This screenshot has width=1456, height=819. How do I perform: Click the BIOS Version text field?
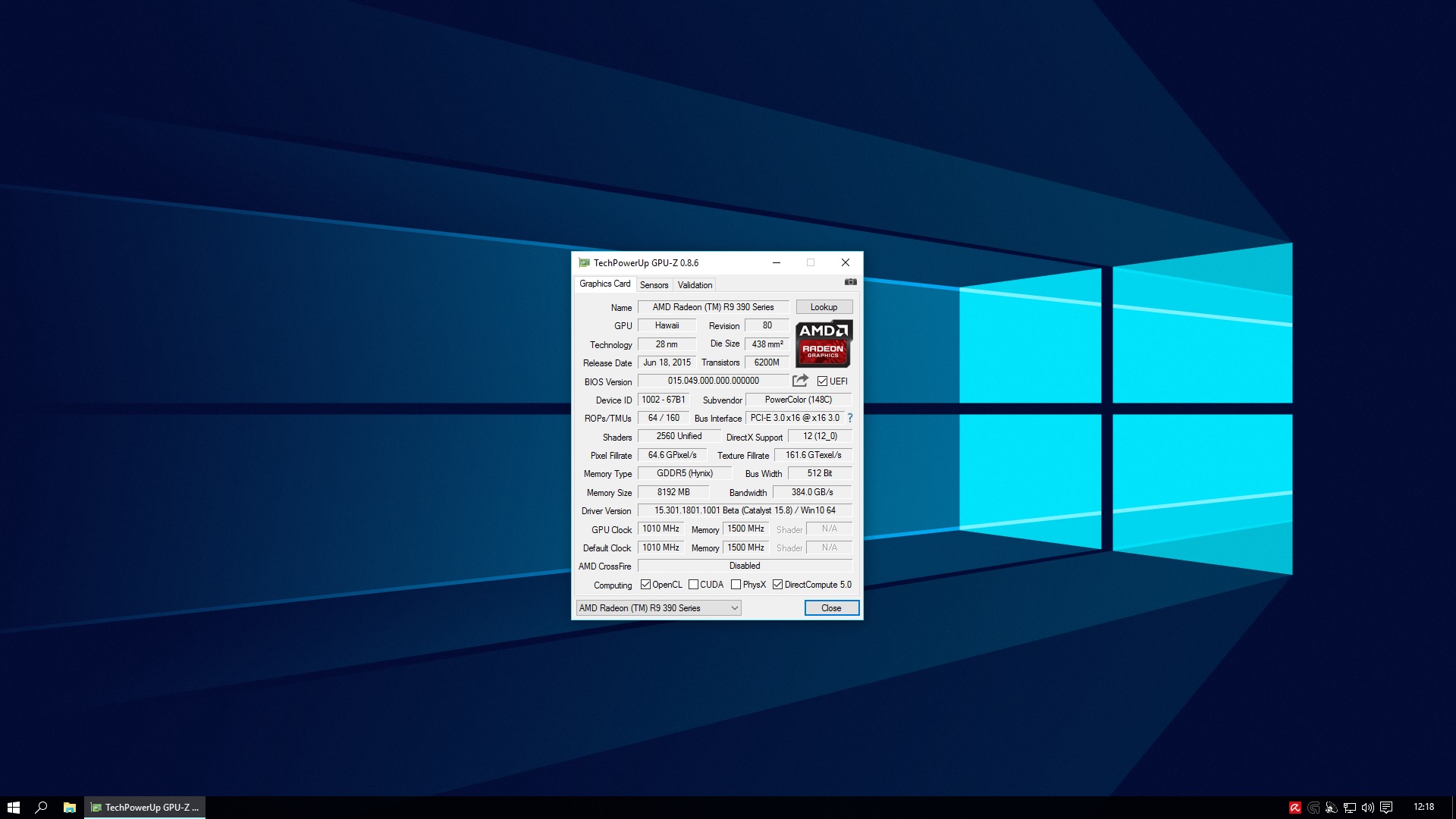tap(713, 381)
